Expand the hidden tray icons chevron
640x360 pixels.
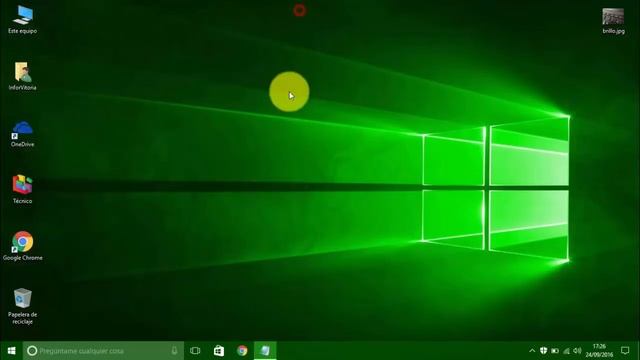coord(532,351)
